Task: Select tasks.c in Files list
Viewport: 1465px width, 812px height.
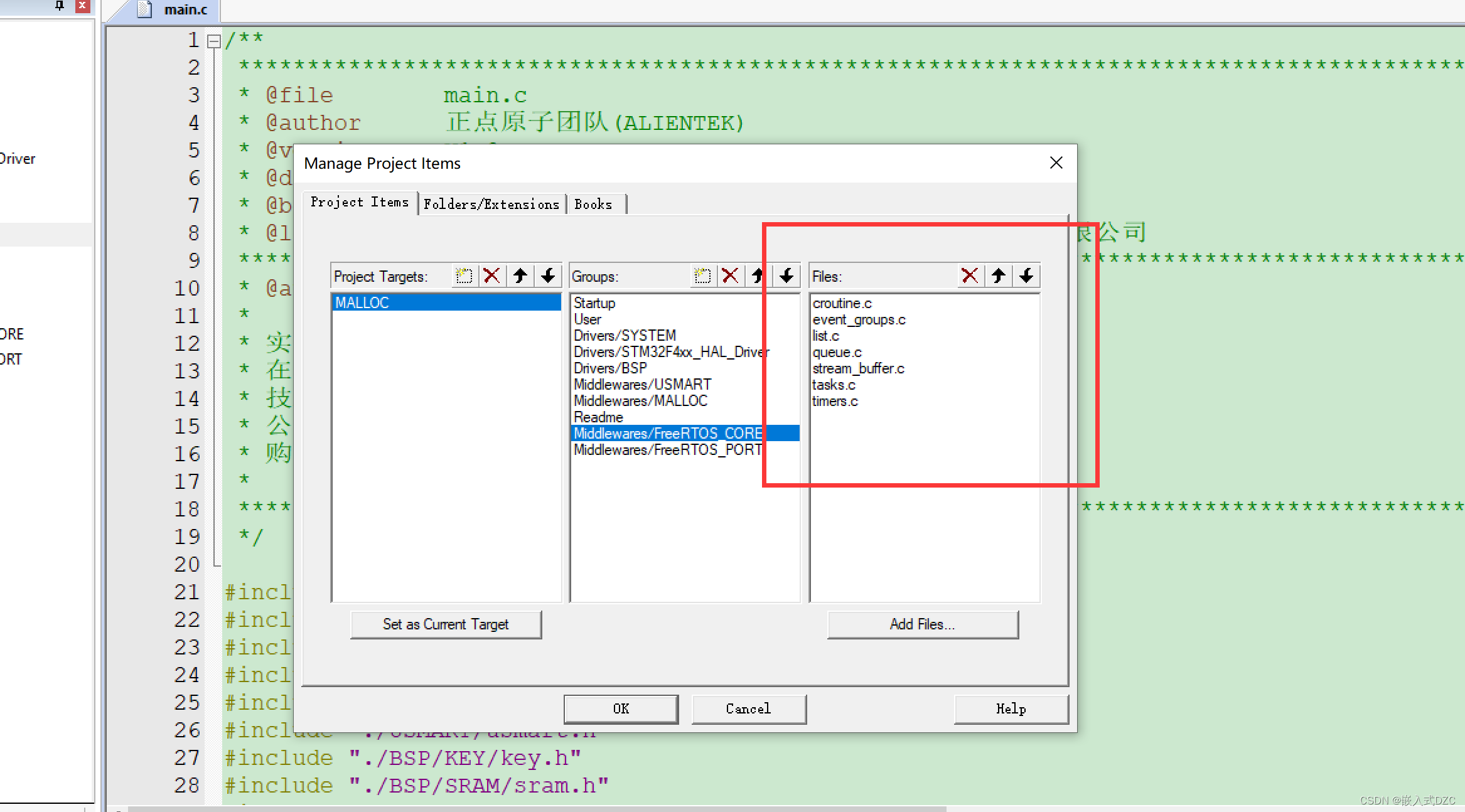Action: [834, 385]
